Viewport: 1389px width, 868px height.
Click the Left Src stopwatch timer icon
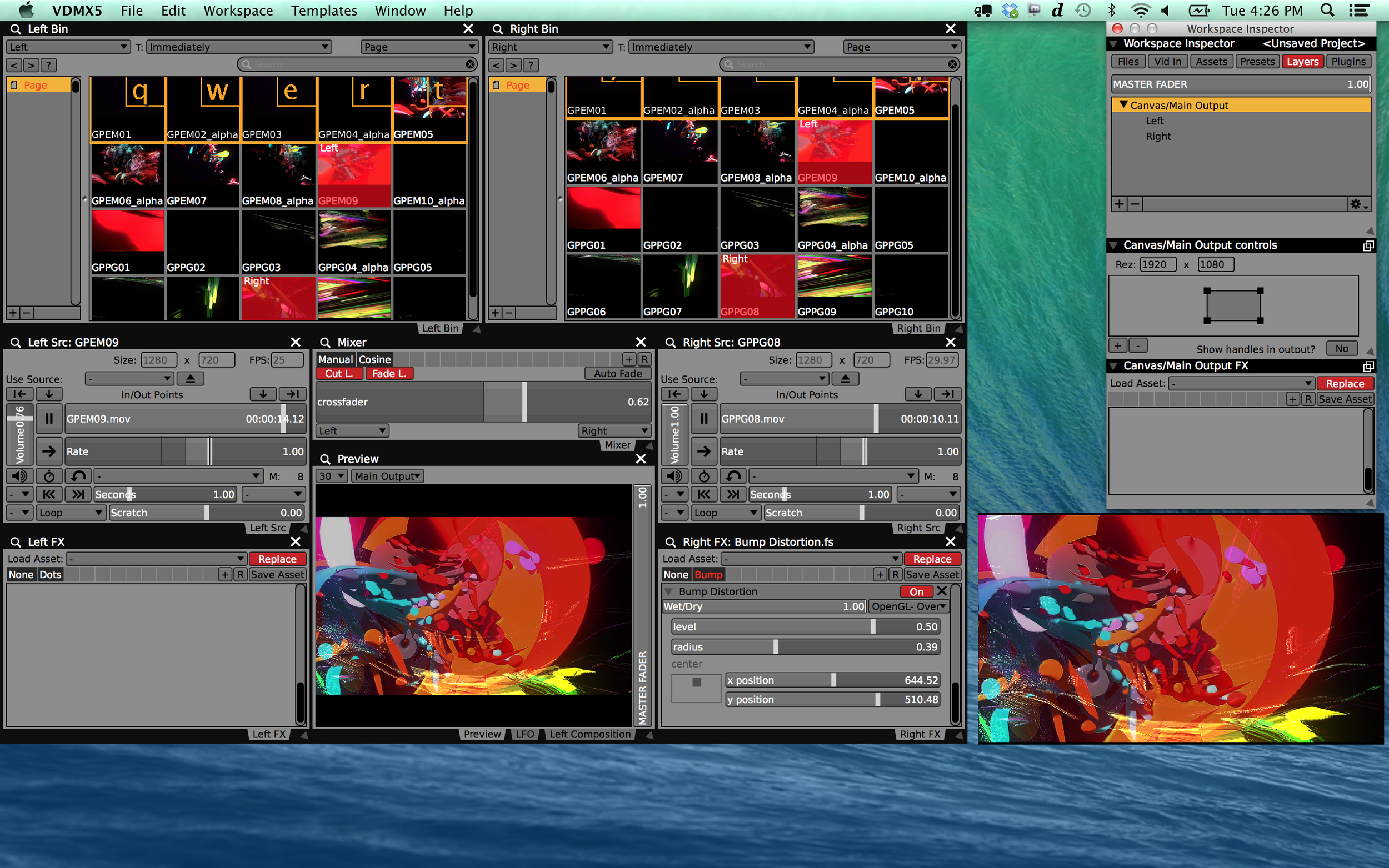coord(49,476)
